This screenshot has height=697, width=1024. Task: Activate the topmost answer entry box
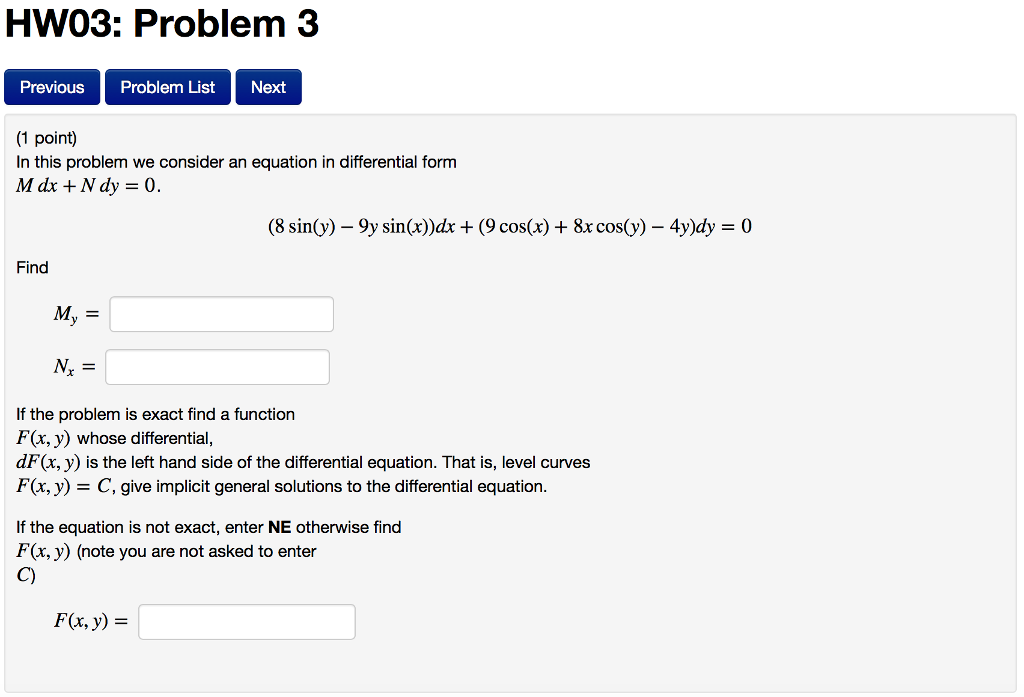coord(221,313)
